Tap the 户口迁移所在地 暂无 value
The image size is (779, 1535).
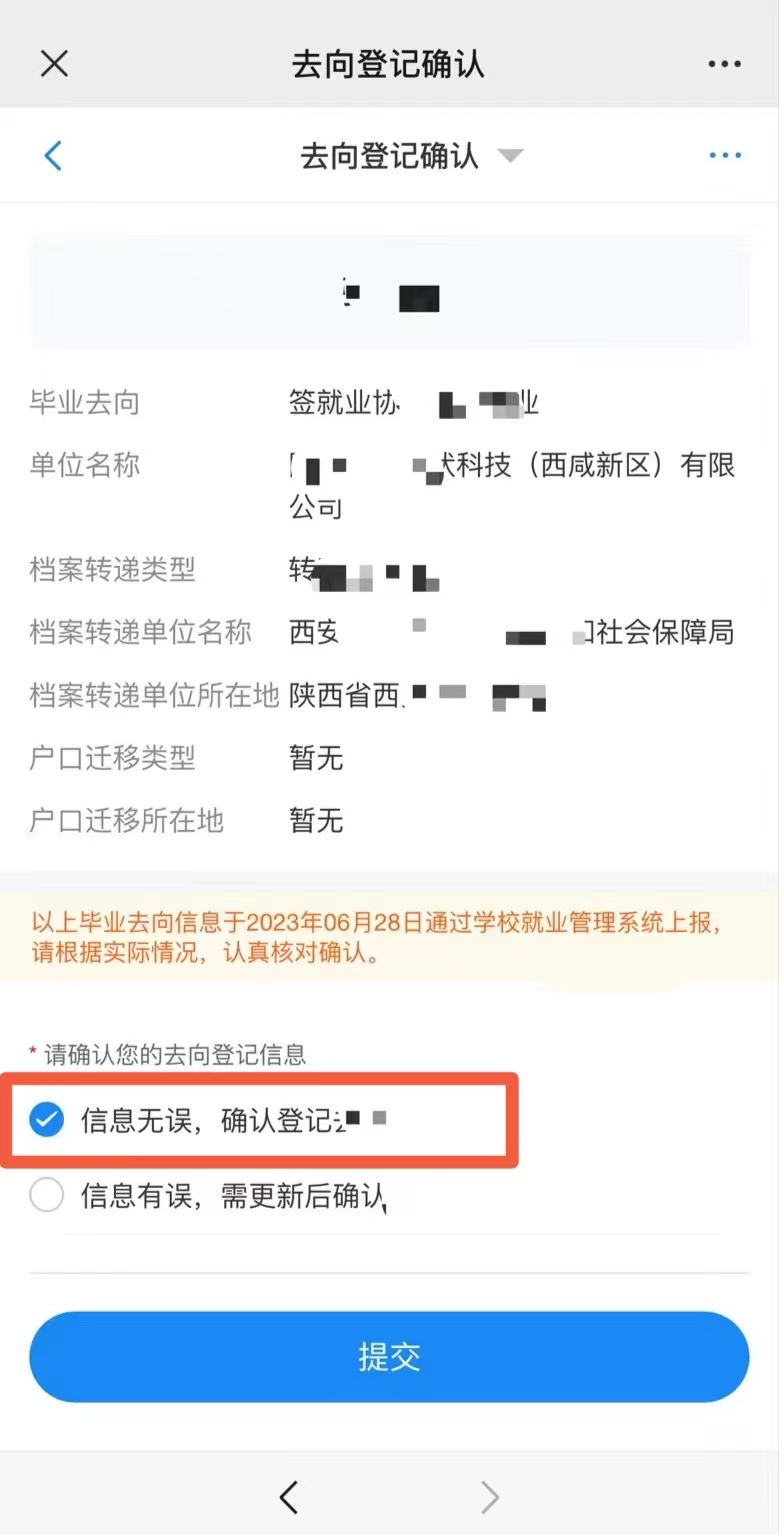tap(316, 821)
